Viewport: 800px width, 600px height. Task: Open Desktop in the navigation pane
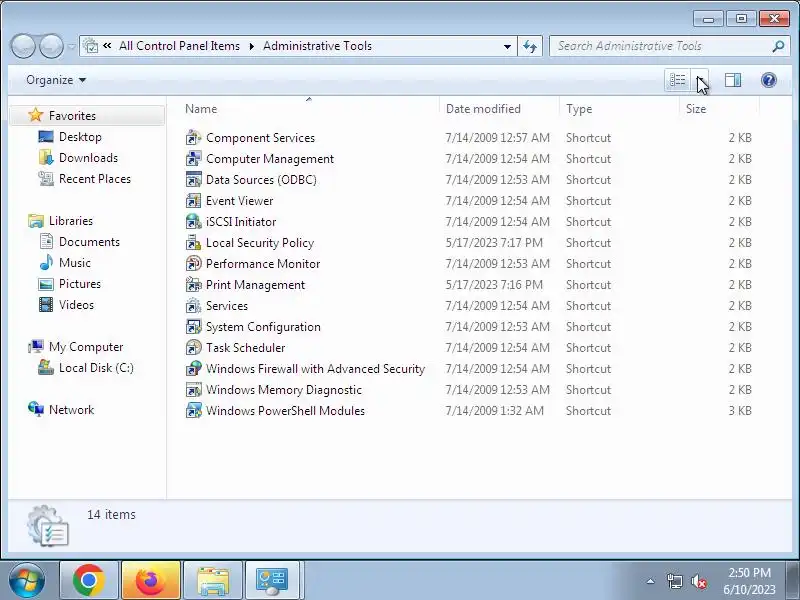[x=80, y=137]
